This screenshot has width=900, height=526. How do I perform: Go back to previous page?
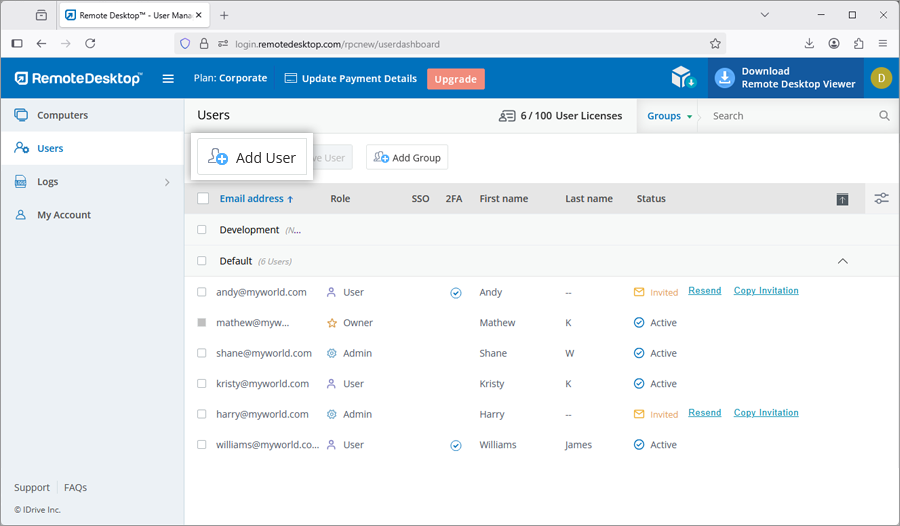(41, 44)
